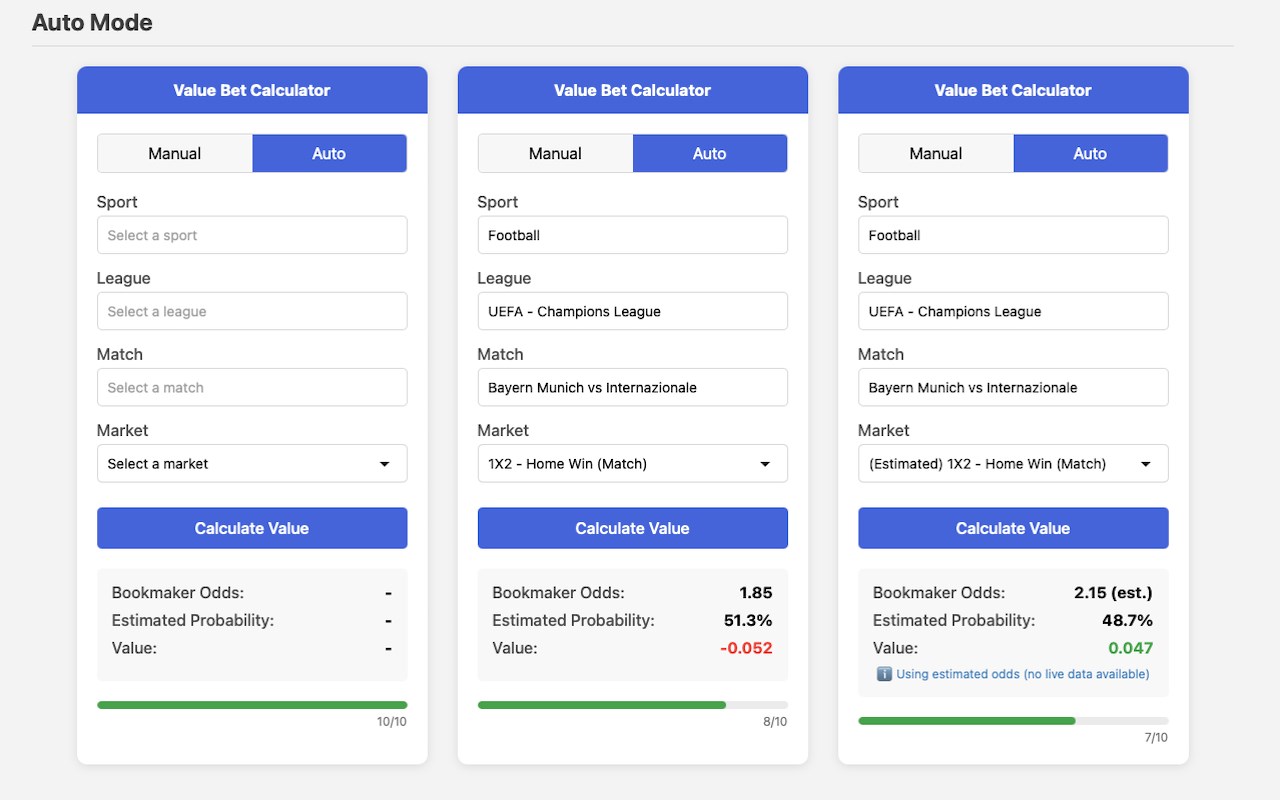Click the middle calculator's Football sport field
Image resolution: width=1280 pixels, height=800 pixels.
632,235
